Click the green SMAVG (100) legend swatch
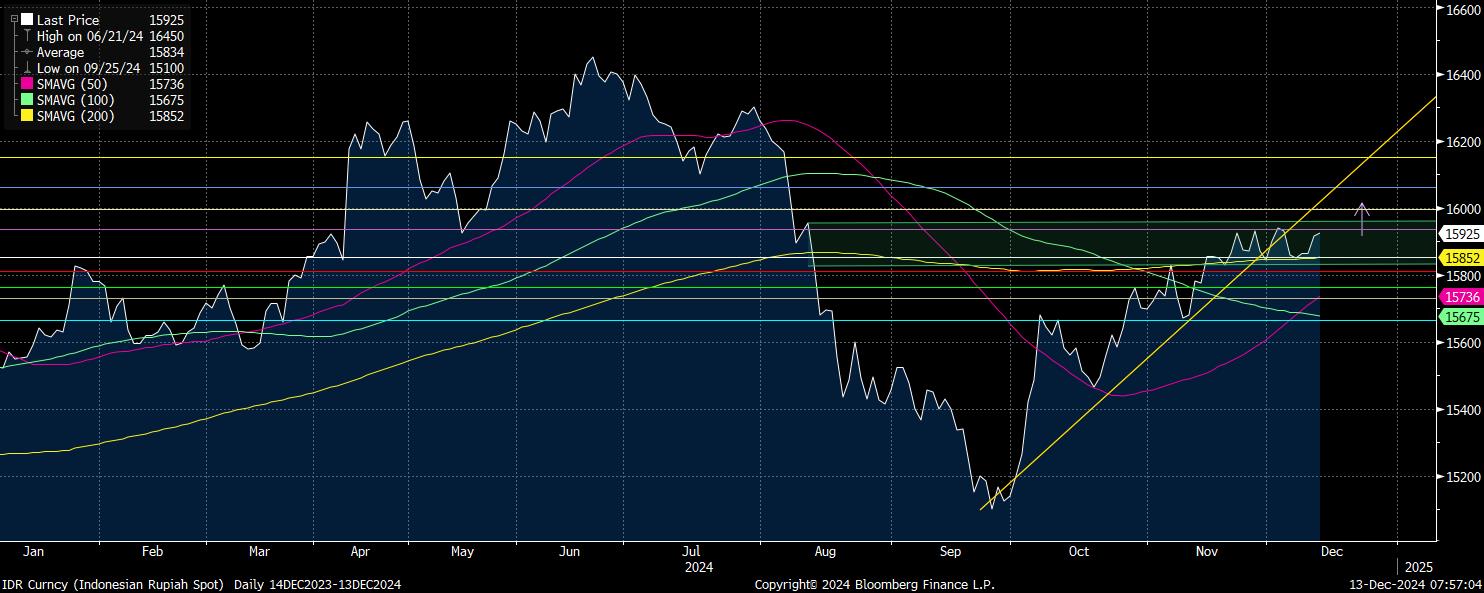1484x593 pixels. 27,100
